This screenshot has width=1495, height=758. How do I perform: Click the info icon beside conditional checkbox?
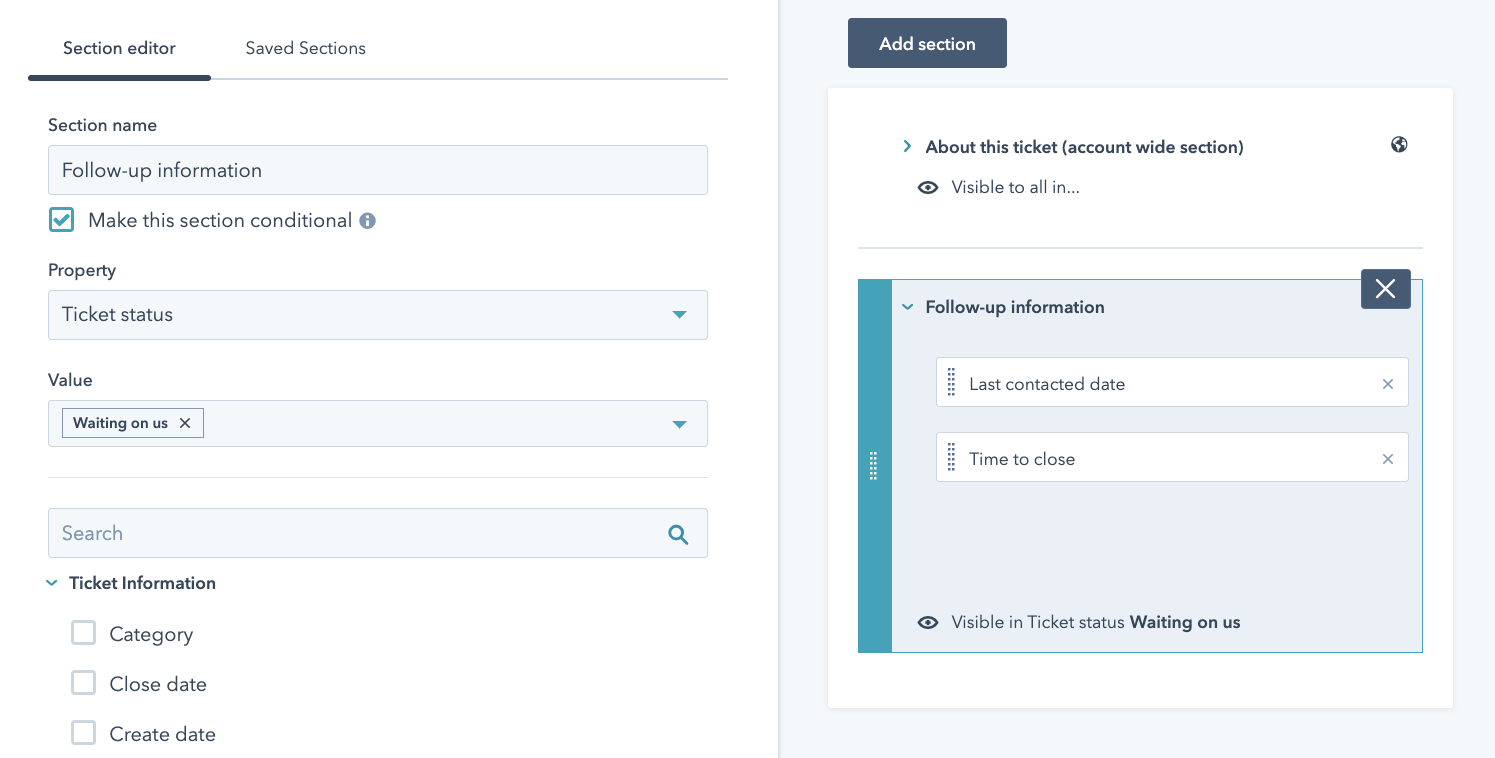tap(367, 221)
